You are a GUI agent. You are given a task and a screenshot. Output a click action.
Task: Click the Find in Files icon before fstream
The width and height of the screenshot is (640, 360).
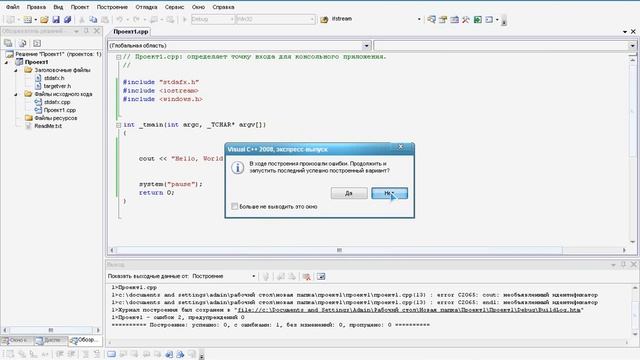coord(324,19)
